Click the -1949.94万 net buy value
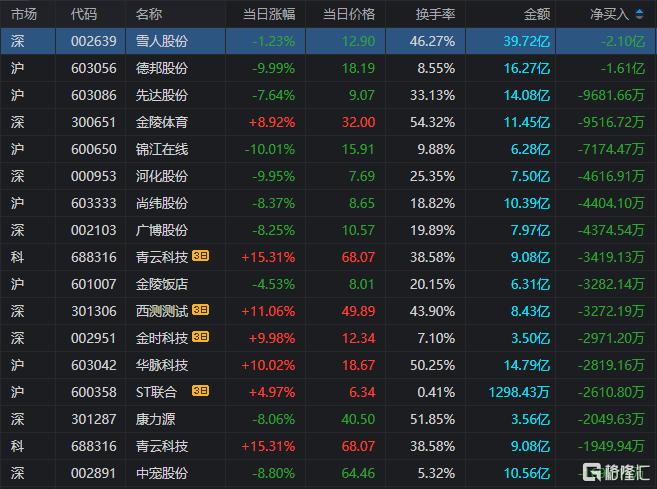Viewport: 657px width, 489px height. click(611, 446)
